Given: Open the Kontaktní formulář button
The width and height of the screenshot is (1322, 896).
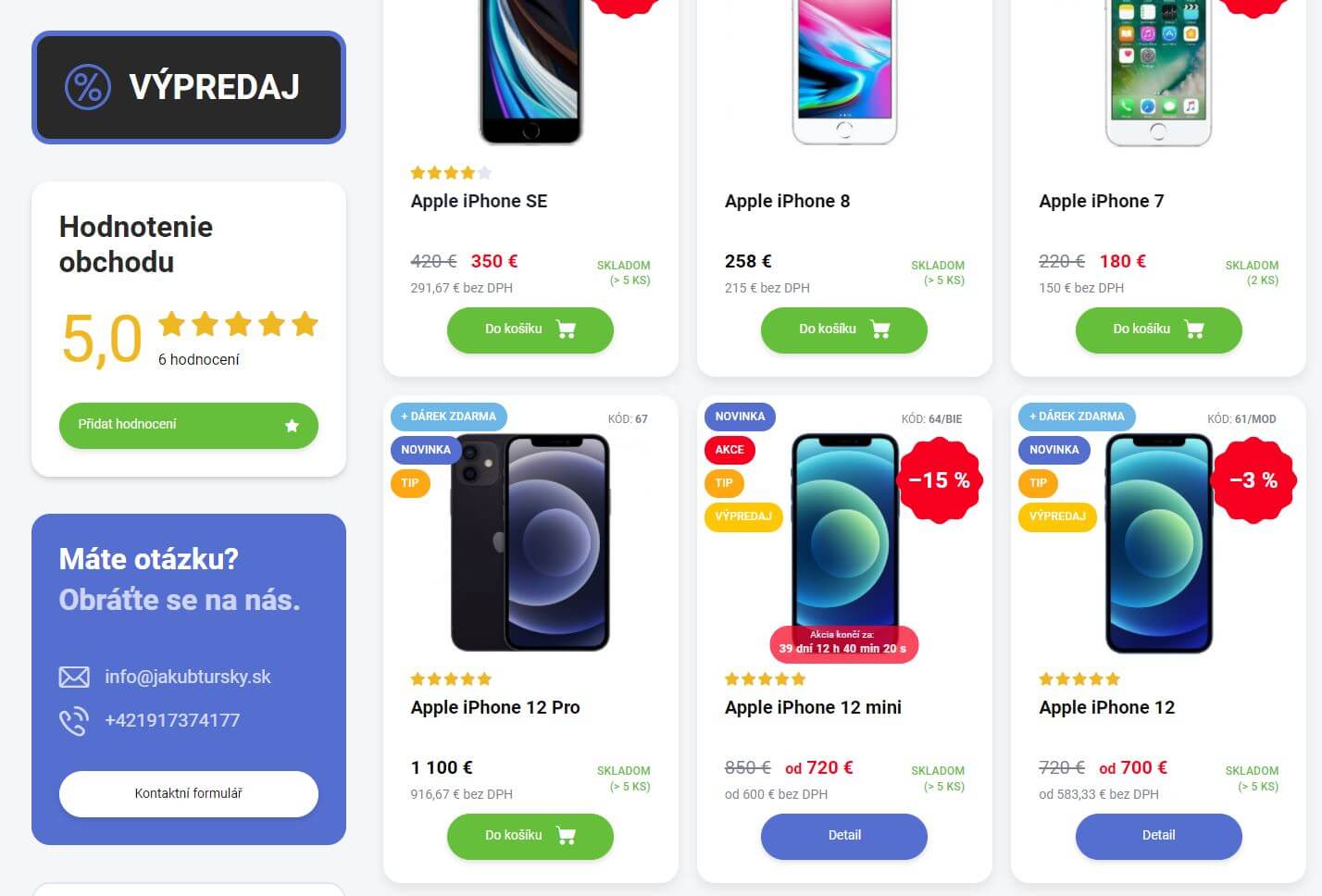Looking at the screenshot, I should tap(189, 794).
